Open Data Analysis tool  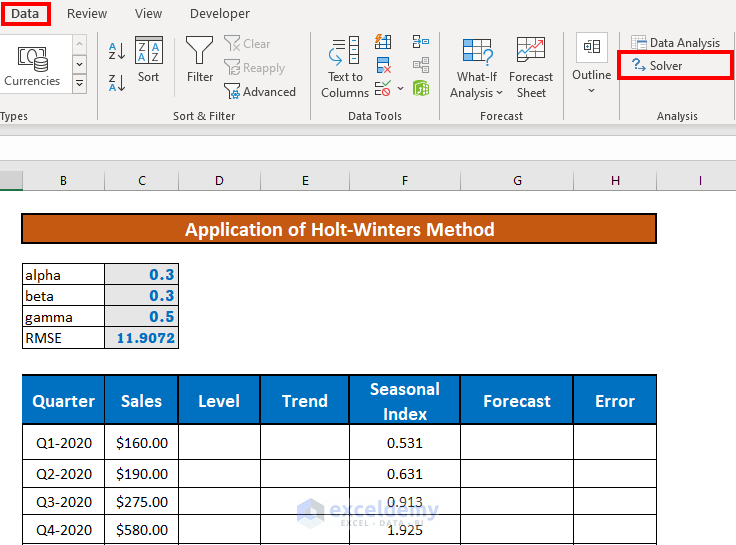tap(675, 43)
